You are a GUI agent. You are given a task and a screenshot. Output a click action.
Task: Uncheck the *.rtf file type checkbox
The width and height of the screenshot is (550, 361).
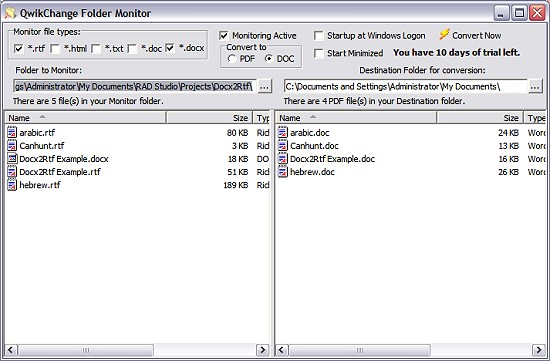(19, 48)
